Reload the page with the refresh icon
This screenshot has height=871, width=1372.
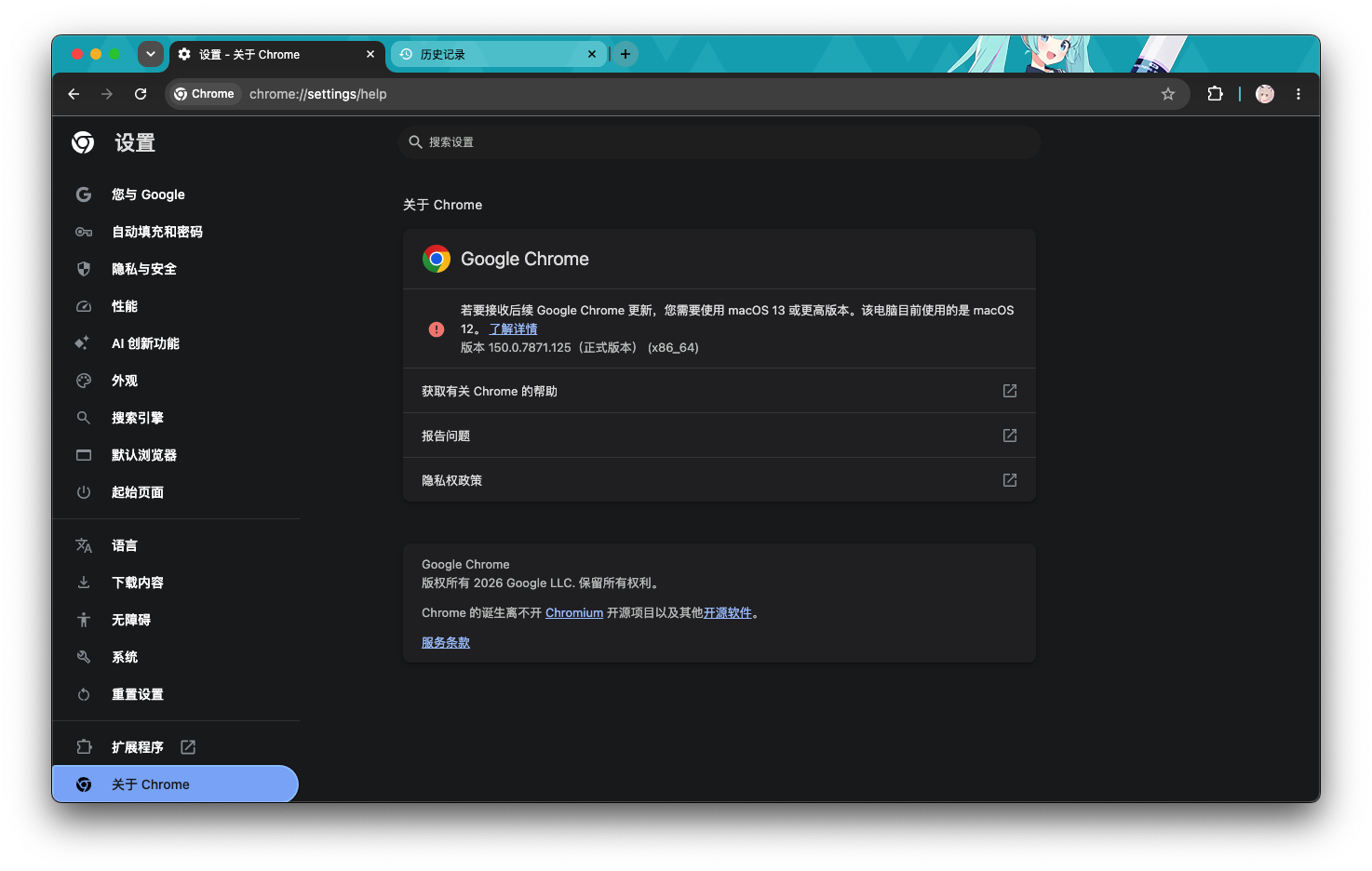pos(141,94)
